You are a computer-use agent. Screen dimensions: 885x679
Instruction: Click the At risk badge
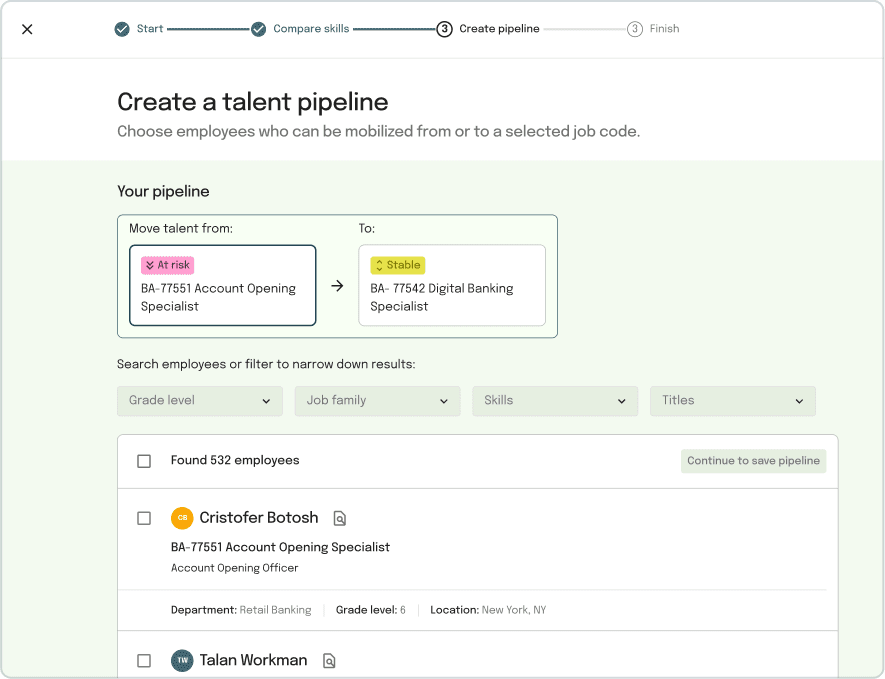pos(168,265)
